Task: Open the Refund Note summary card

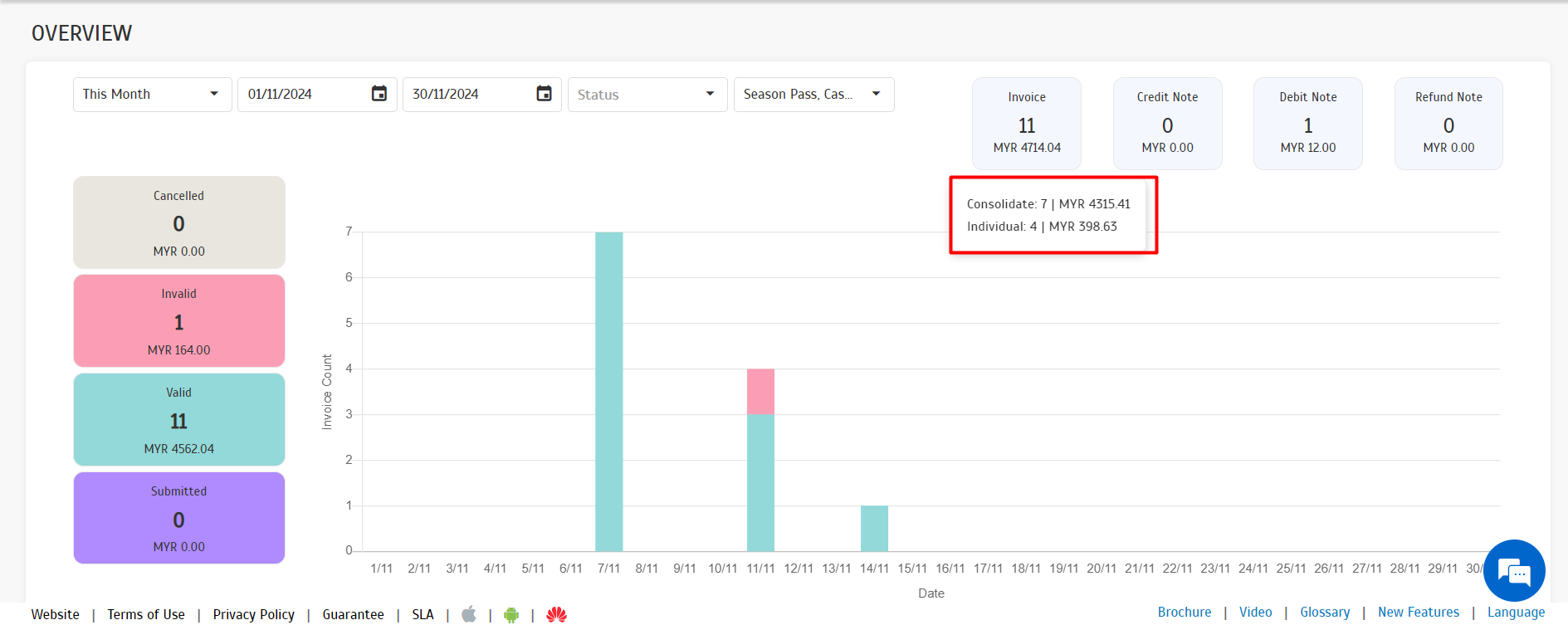Action: pos(1448,123)
